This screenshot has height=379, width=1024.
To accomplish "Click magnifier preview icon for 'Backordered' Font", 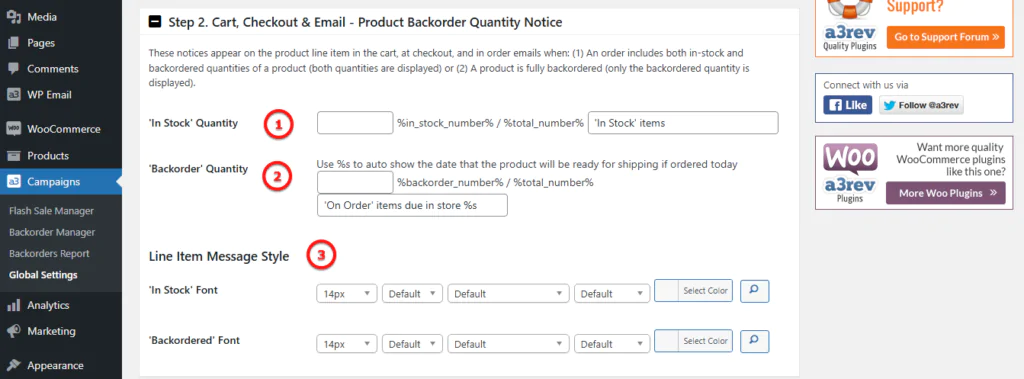I will 754,341.
